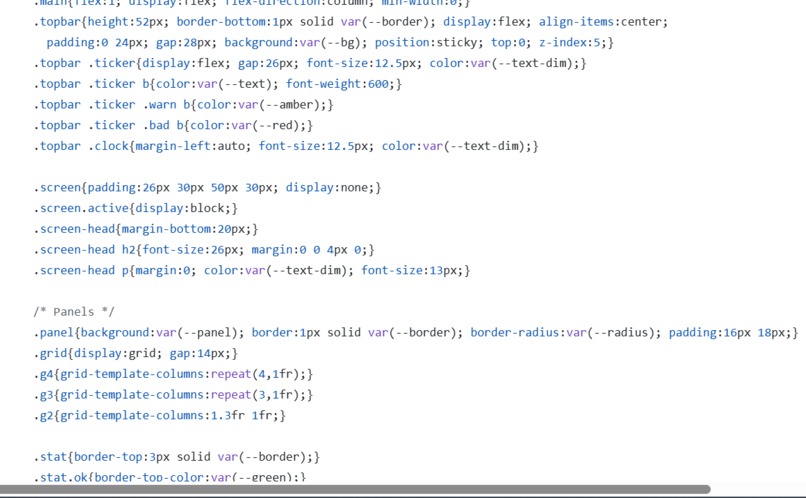Click the 'font-weight:600' declaration text
This screenshot has width=806, height=498.
[337, 84]
